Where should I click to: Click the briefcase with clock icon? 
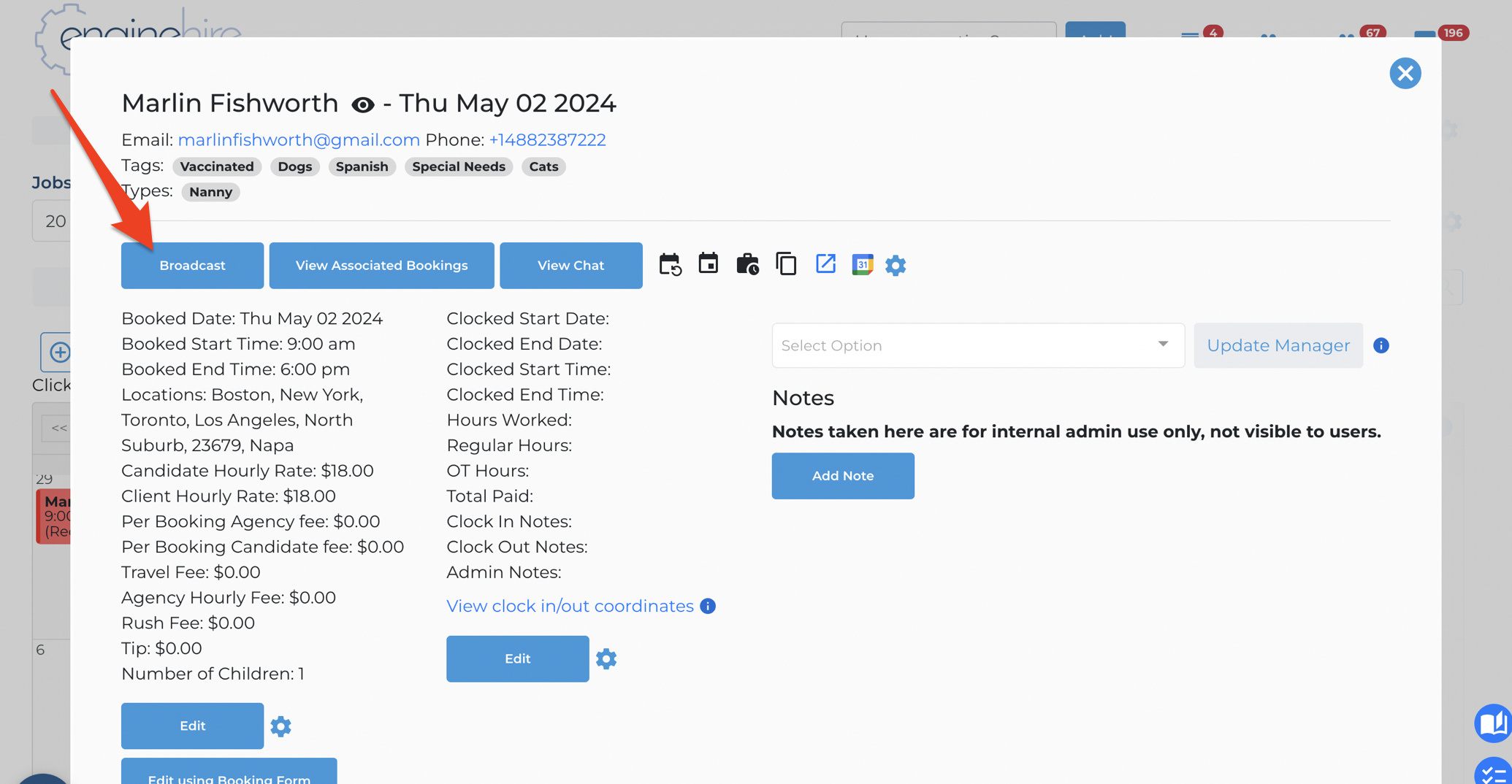coord(747,264)
